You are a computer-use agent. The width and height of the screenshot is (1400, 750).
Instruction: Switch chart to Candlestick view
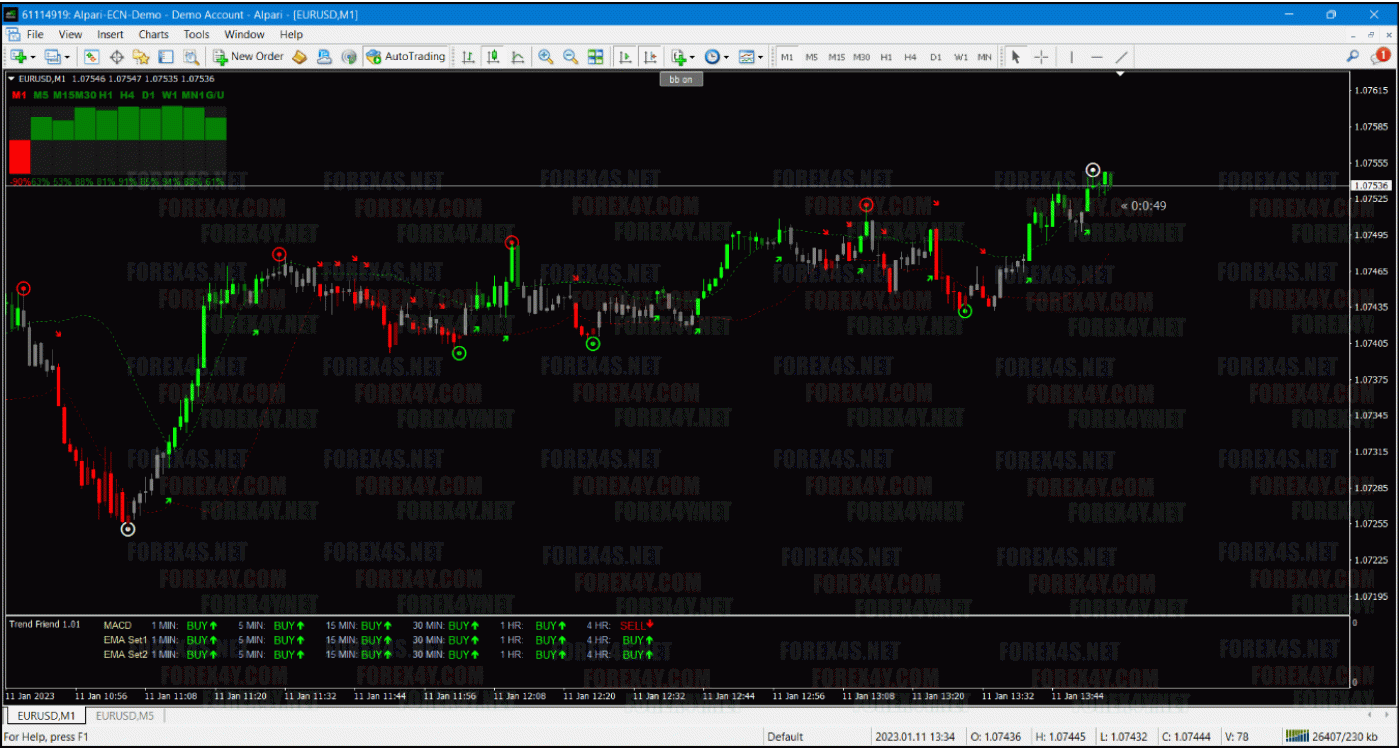(494, 57)
